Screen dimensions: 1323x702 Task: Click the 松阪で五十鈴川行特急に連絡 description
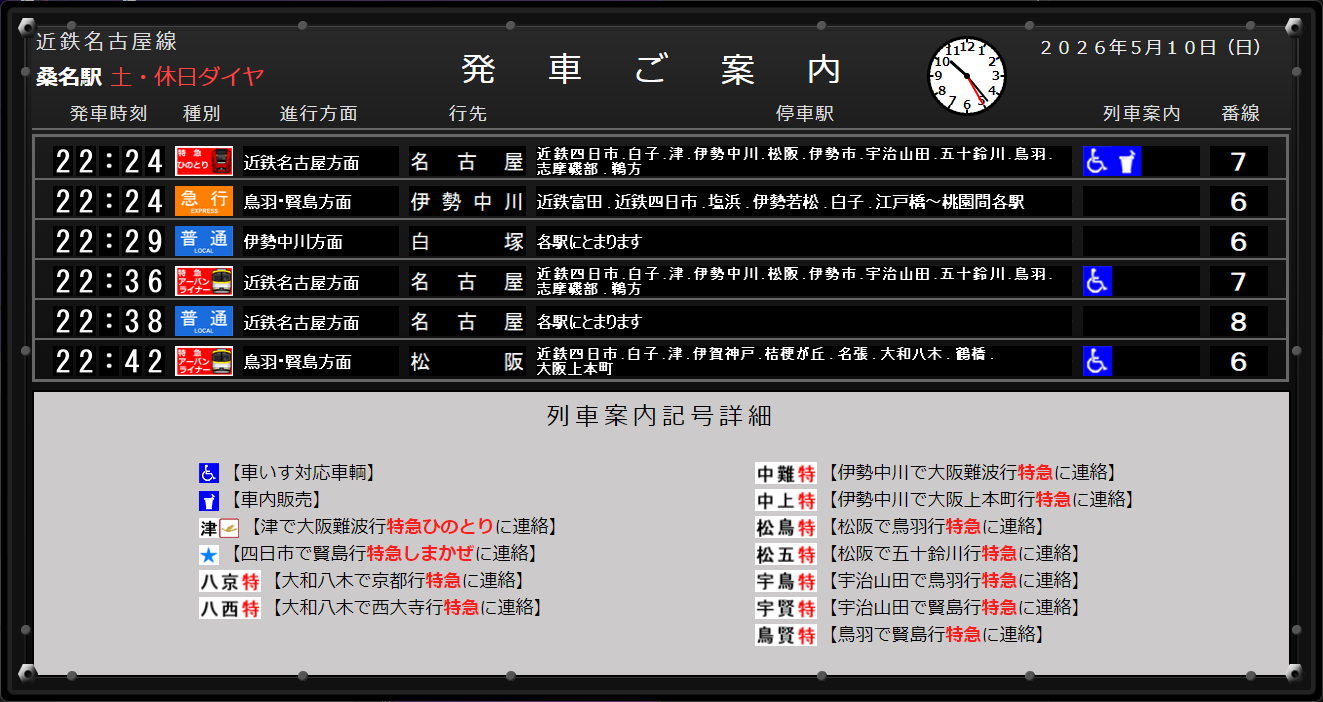pyautogui.click(x=953, y=554)
